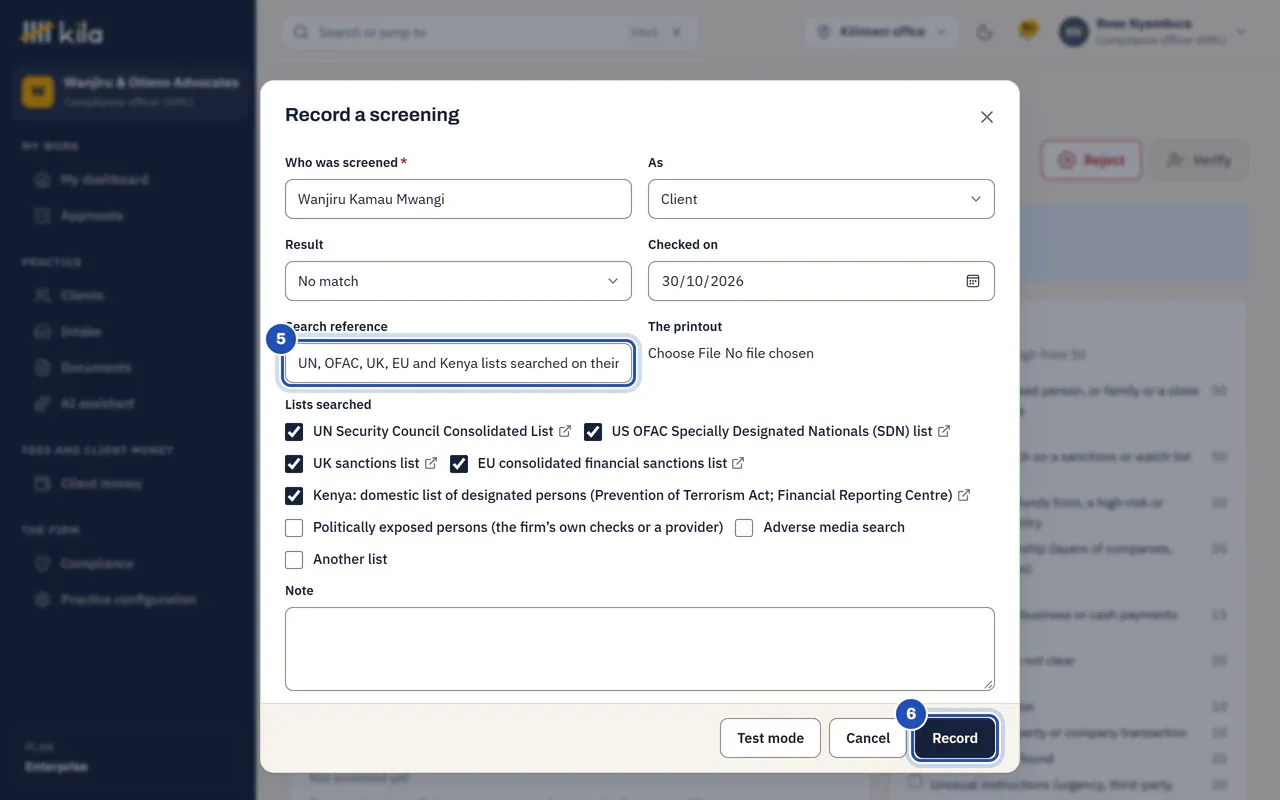This screenshot has height=800, width=1280.
Task: Open the US OFAC SDN list external link
Action: pos(944,431)
